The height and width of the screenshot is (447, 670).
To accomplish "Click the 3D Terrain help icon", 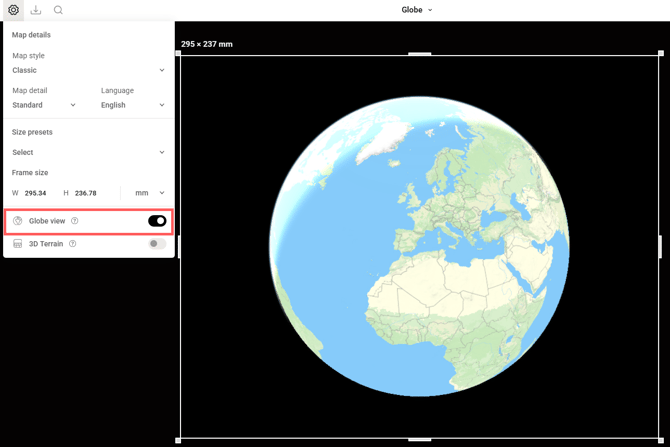I will click(72, 244).
